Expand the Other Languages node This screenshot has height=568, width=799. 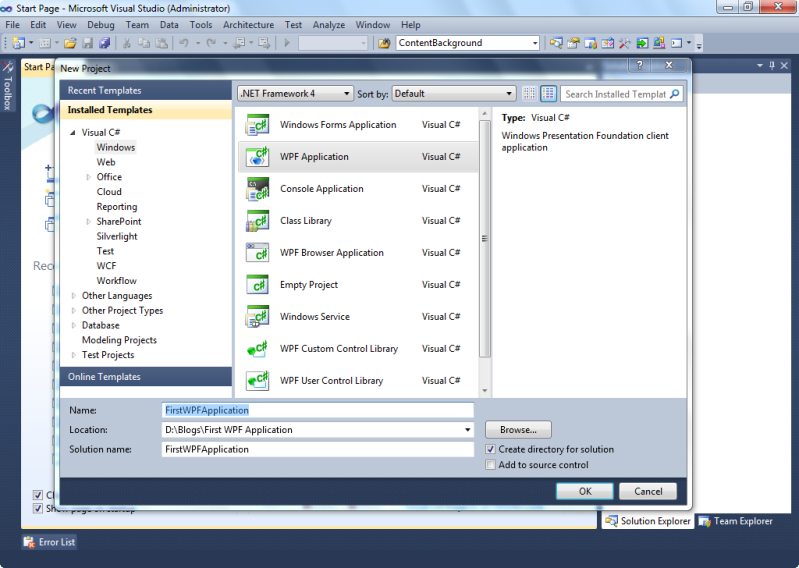(73, 296)
